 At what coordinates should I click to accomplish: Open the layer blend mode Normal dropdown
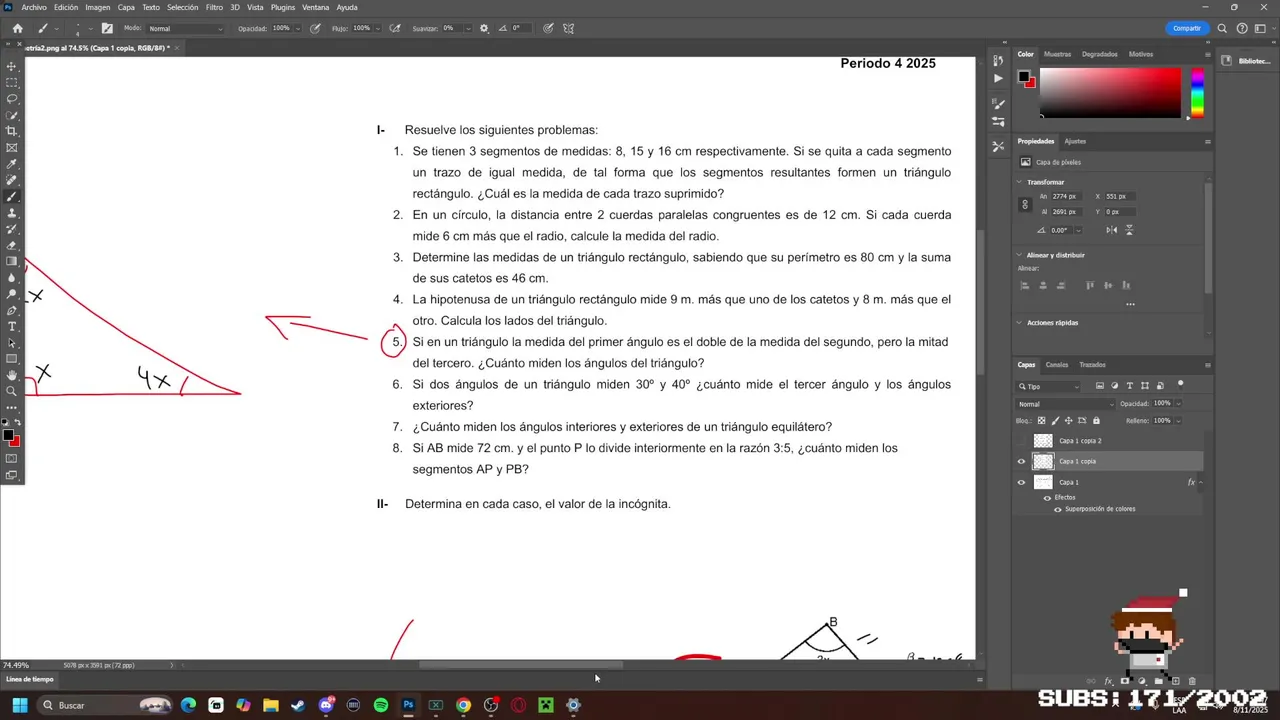[x=1065, y=404]
